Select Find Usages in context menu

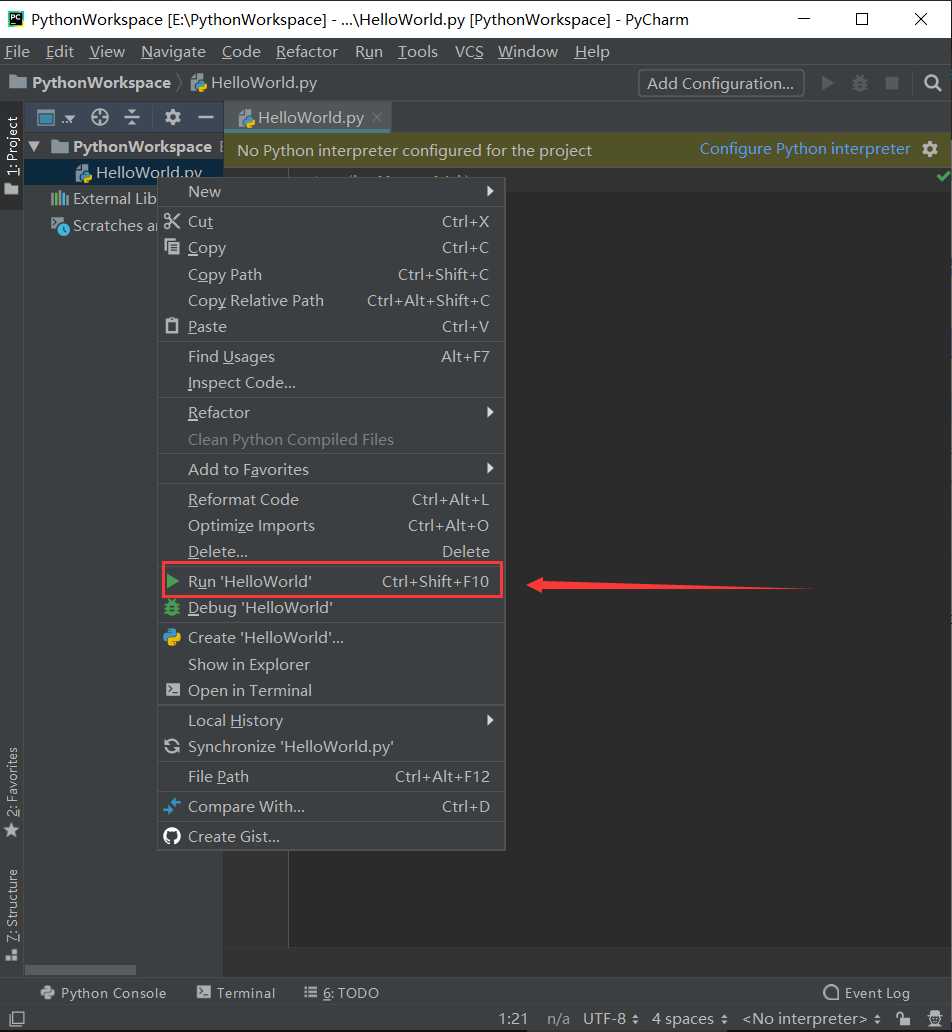click(331, 357)
